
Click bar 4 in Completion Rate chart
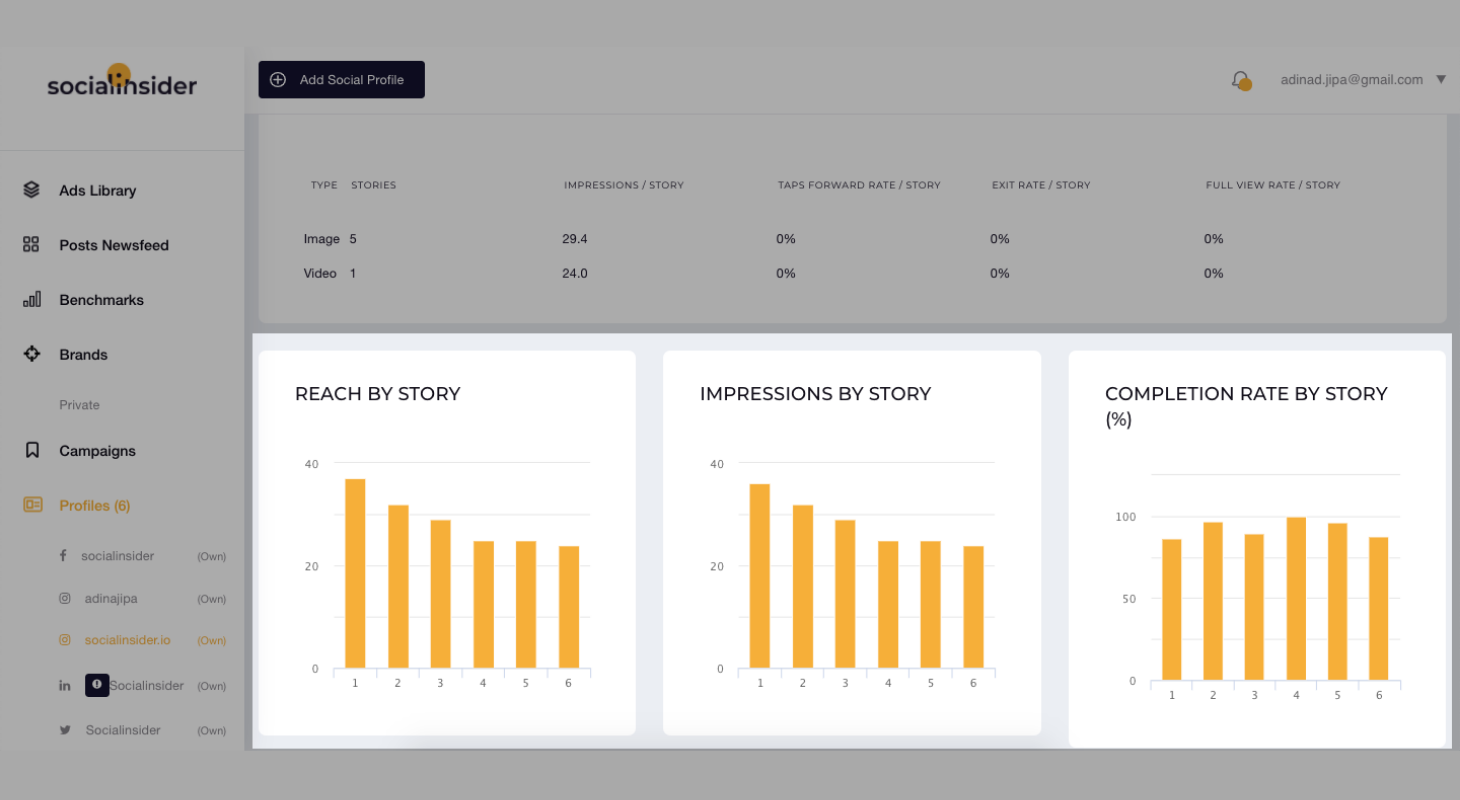(x=1296, y=599)
